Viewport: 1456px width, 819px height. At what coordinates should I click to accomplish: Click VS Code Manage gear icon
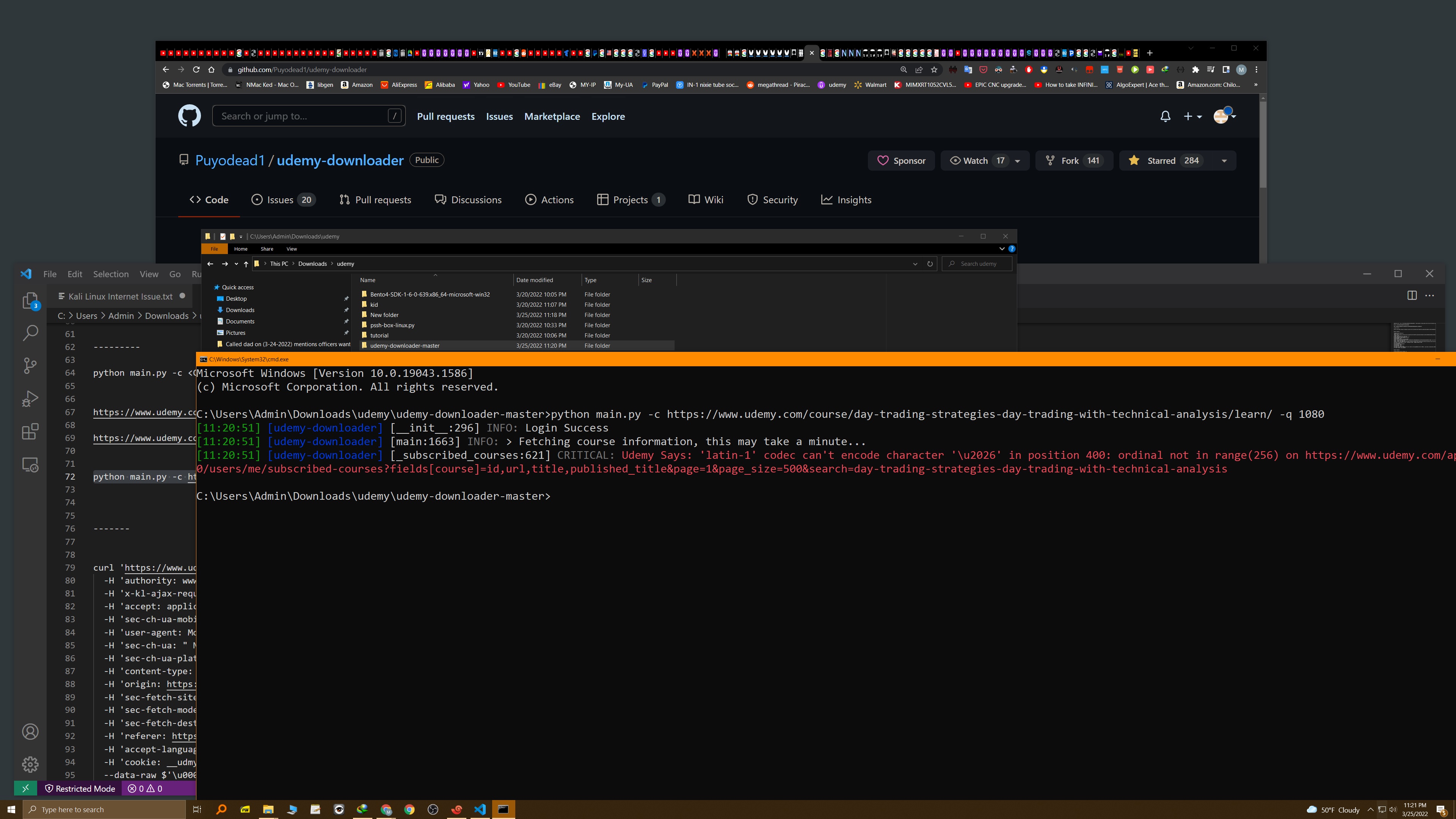tap(30, 764)
